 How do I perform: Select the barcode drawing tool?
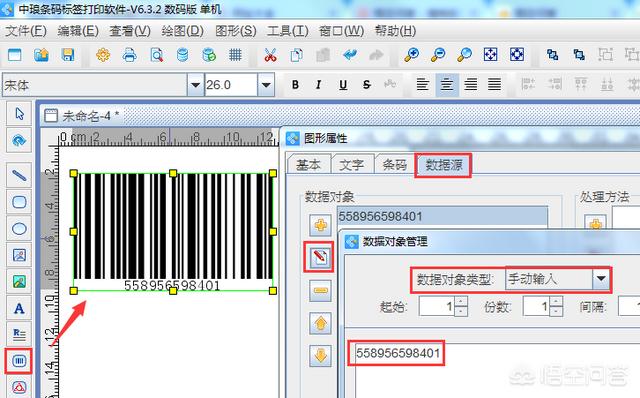pyautogui.click(x=19, y=361)
